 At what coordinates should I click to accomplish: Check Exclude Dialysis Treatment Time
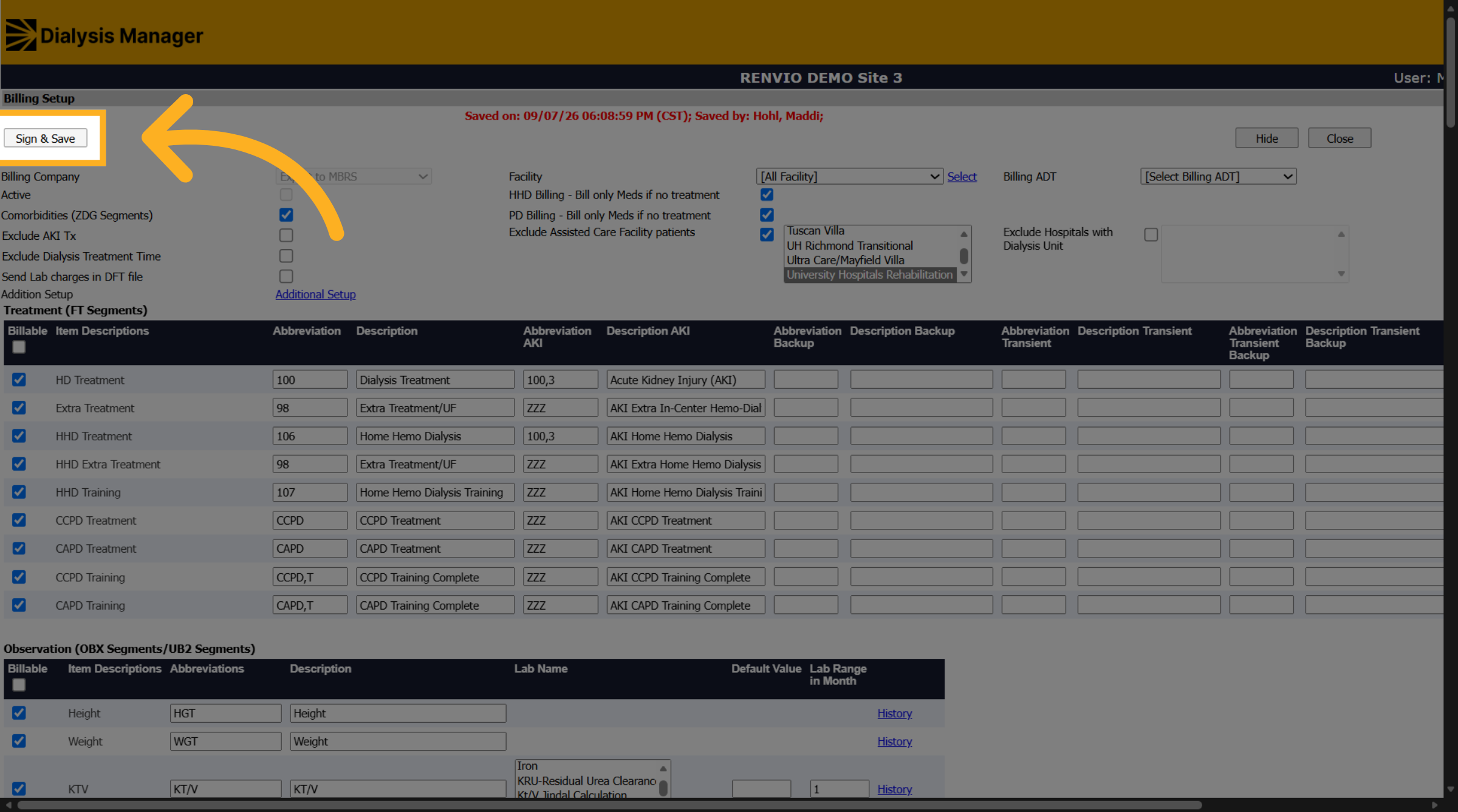(286, 256)
